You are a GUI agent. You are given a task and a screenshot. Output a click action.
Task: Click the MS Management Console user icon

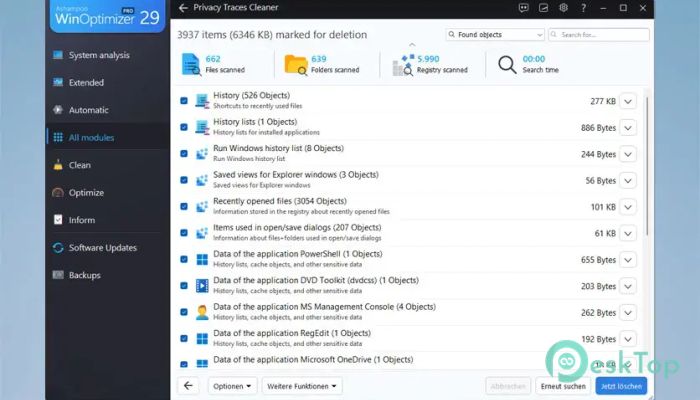point(202,312)
